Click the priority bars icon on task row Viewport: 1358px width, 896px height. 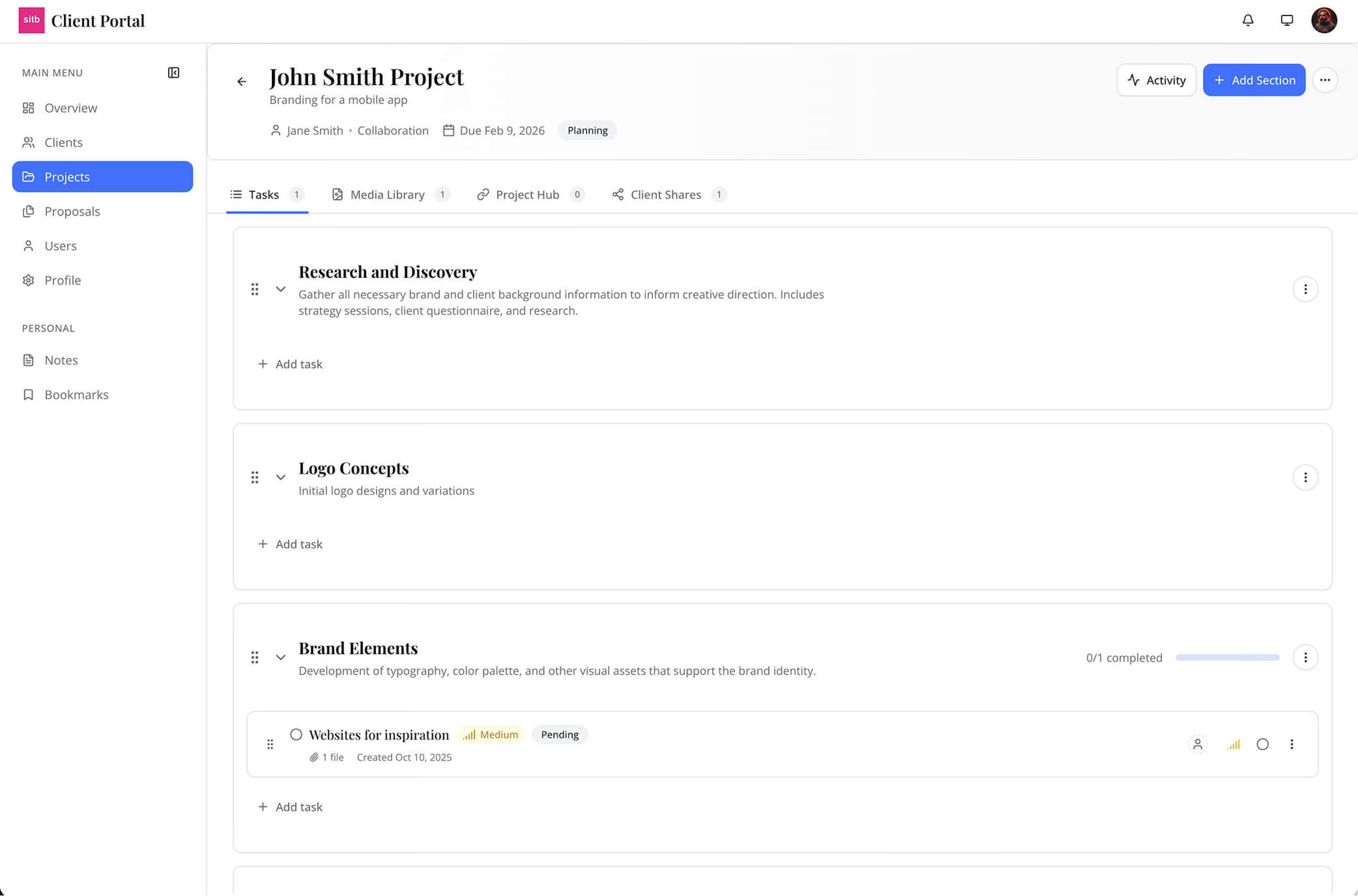tap(1234, 744)
